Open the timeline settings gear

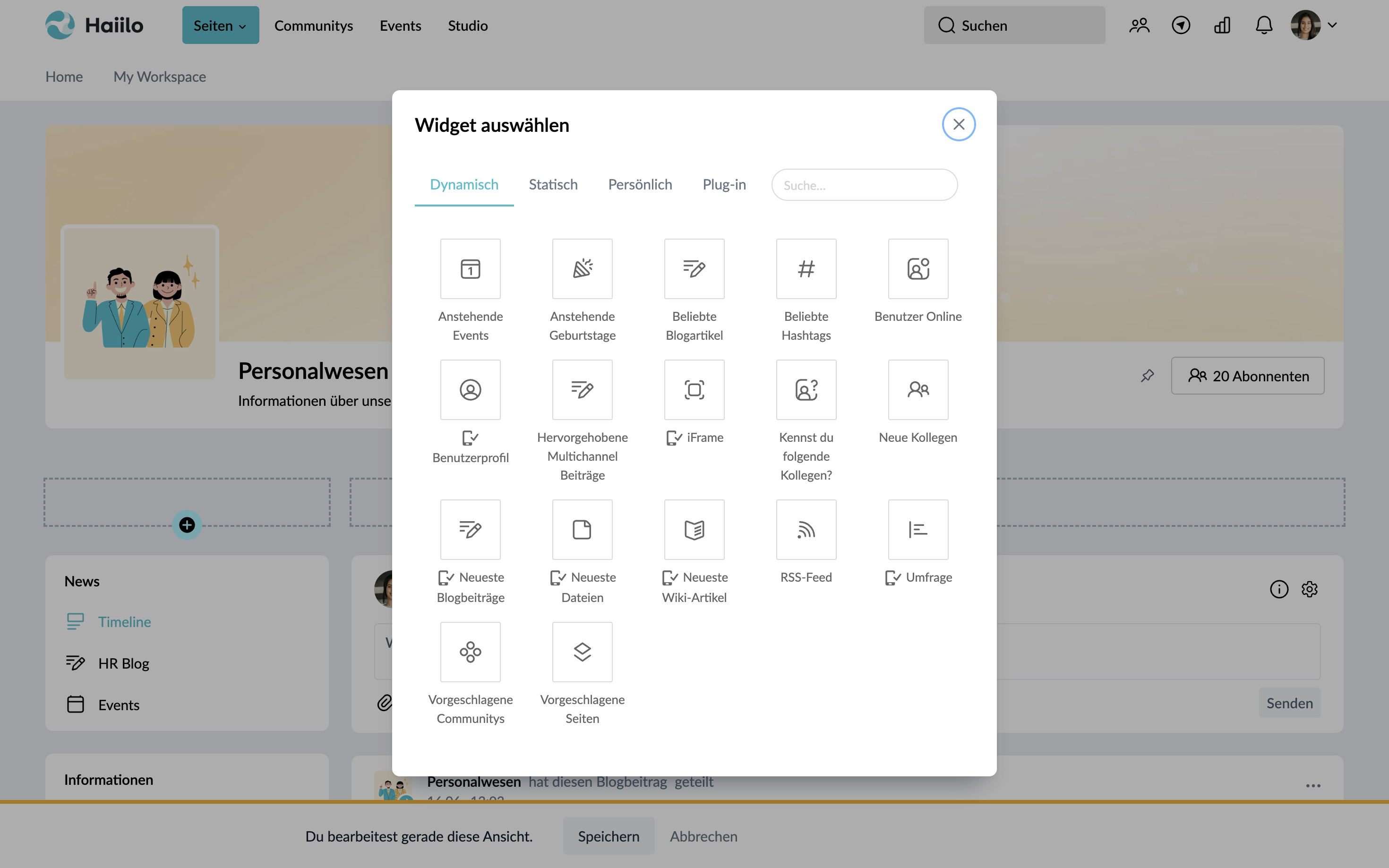[1309, 589]
